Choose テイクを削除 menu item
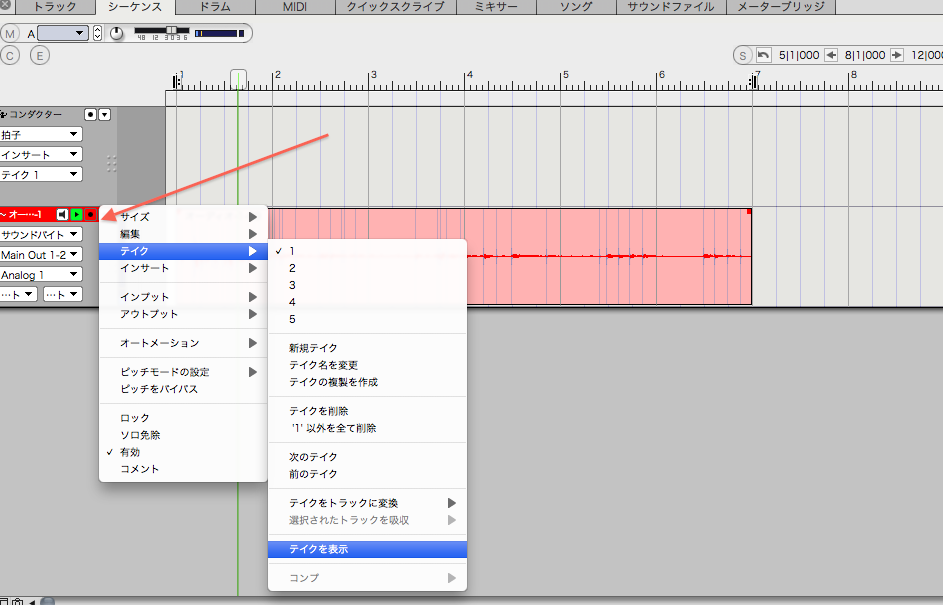The width and height of the screenshot is (943, 605). tap(367, 411)
